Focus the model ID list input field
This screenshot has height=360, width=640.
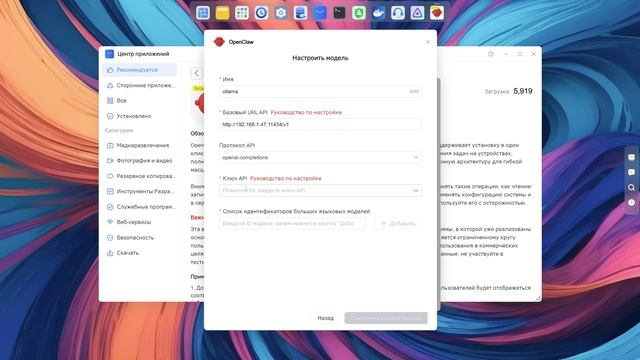(x=292, y=224)
